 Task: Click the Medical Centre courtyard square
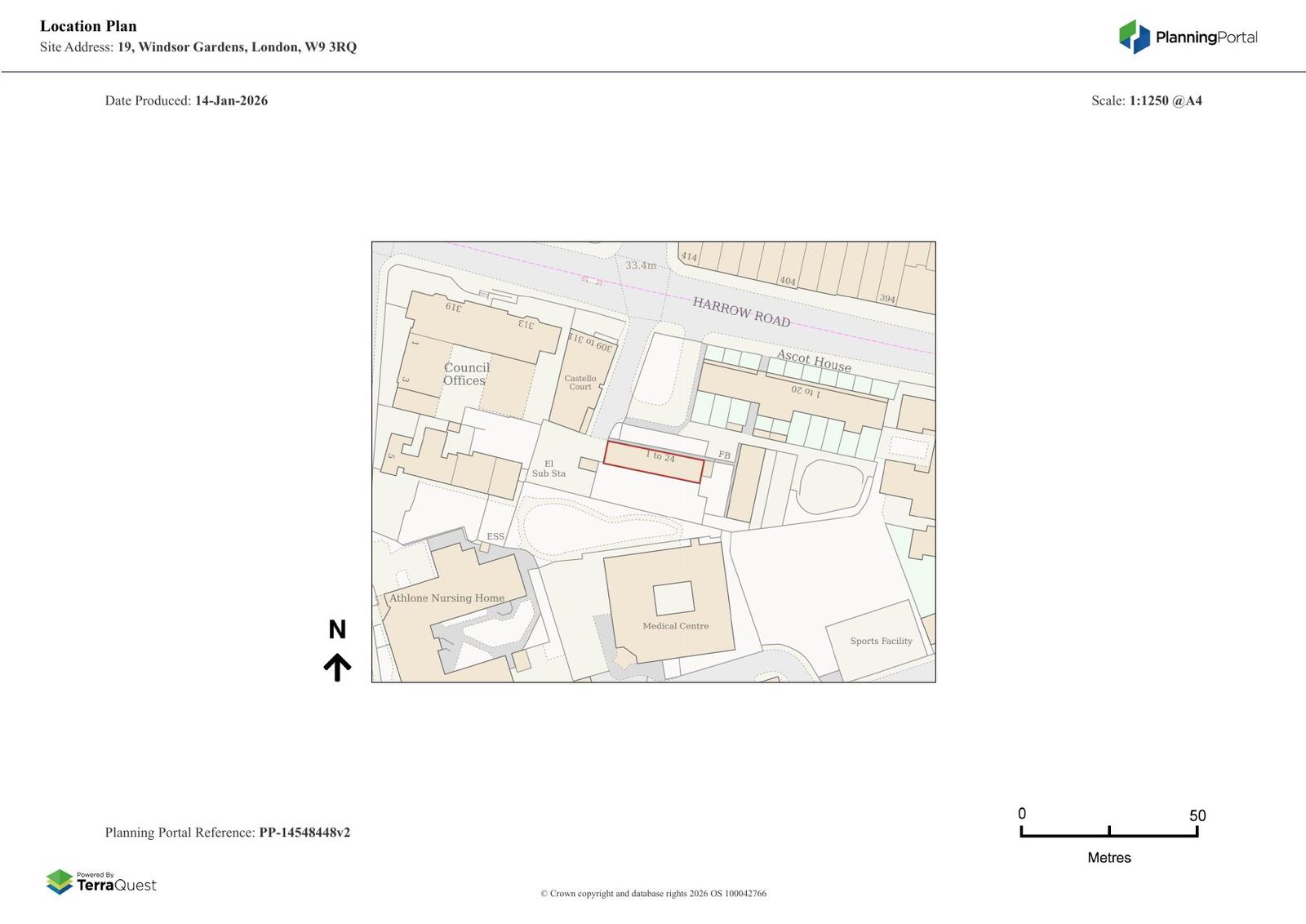click(x=673, y=598)
